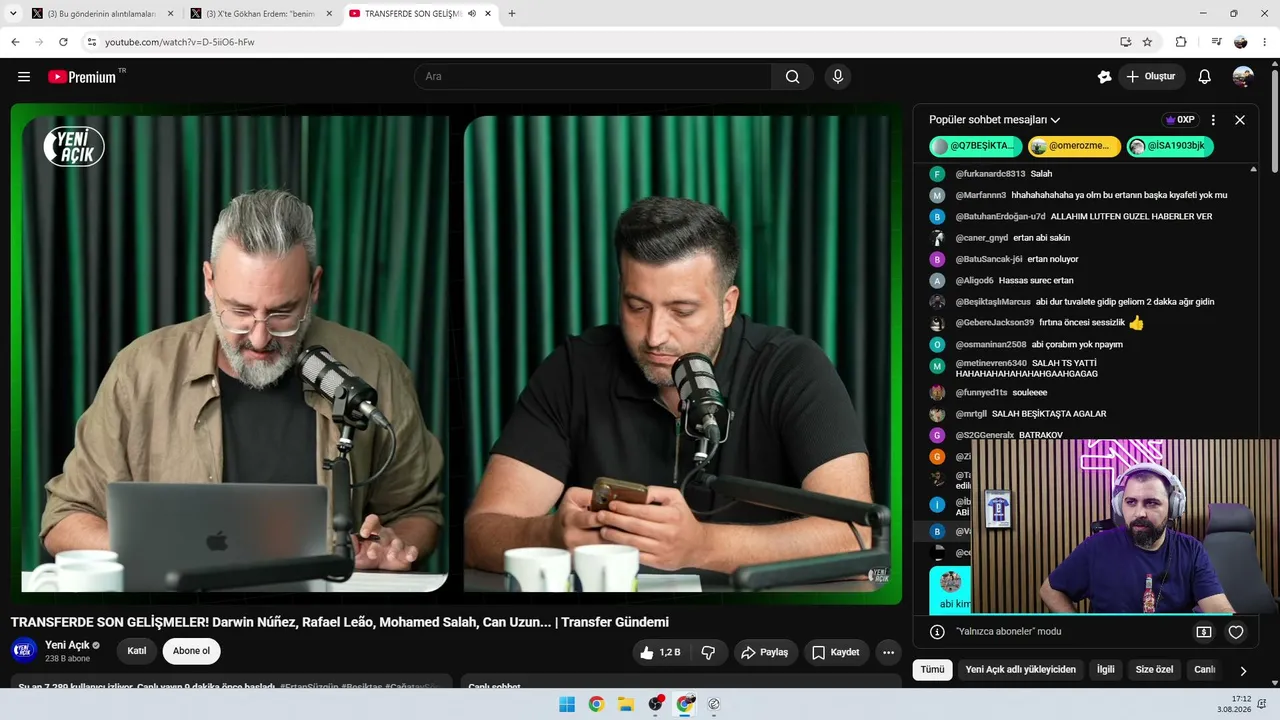Click the @GebereJackson39 chat username
Viewport: 1280px width, 720px height.
pyautogui.click(x=994, y=323)
